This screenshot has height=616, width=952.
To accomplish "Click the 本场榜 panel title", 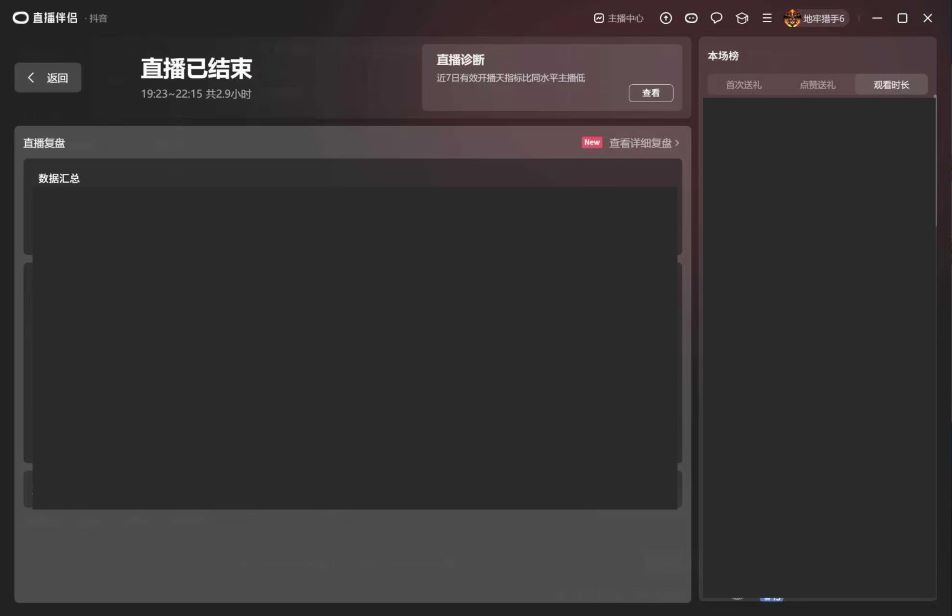I will tap(723, 56).
